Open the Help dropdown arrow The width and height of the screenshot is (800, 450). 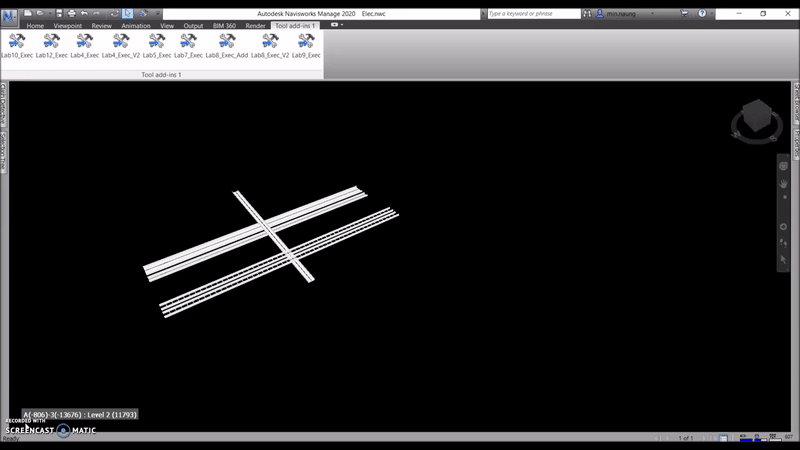713,14
